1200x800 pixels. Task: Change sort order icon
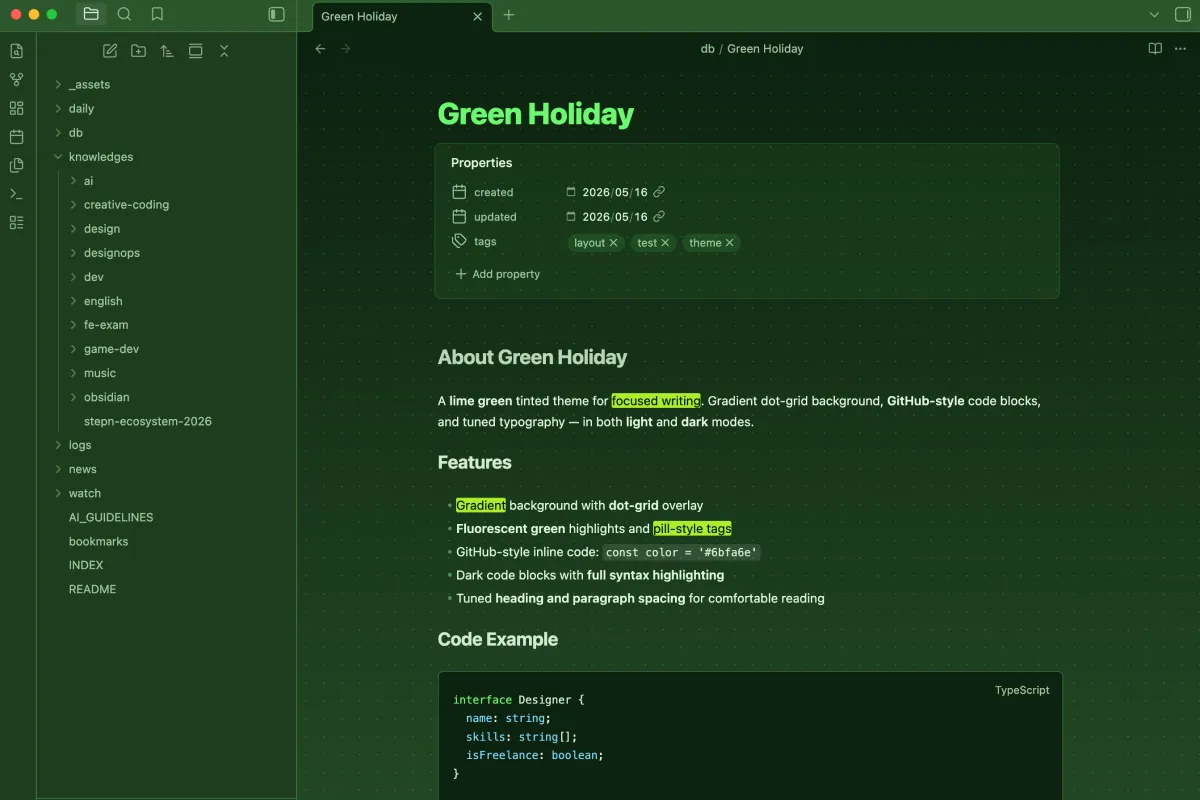click(x=167, y=51)
